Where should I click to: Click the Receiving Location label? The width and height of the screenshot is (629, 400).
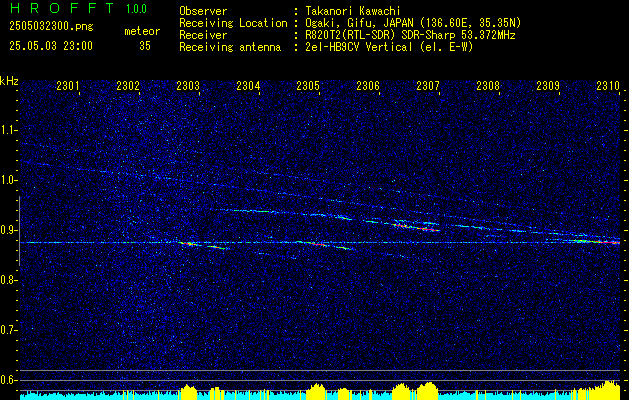pyautogui.click(x=233, y=23)
